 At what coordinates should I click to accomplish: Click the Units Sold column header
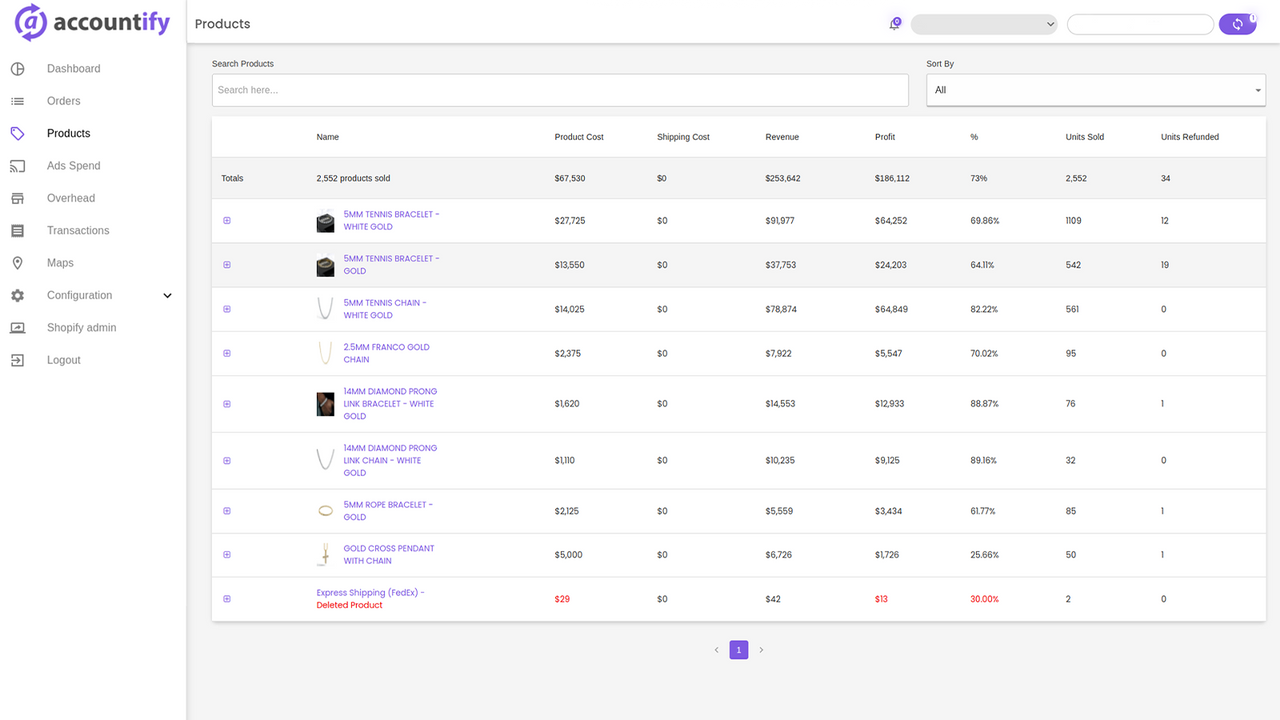(1085, 137)
